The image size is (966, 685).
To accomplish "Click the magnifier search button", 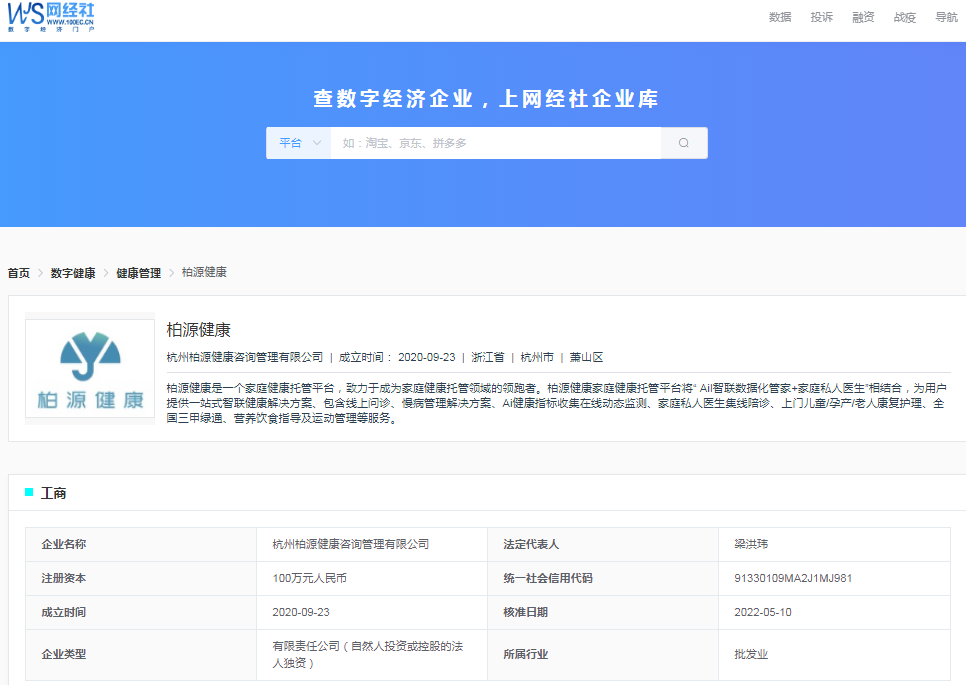I will point(684,143).
